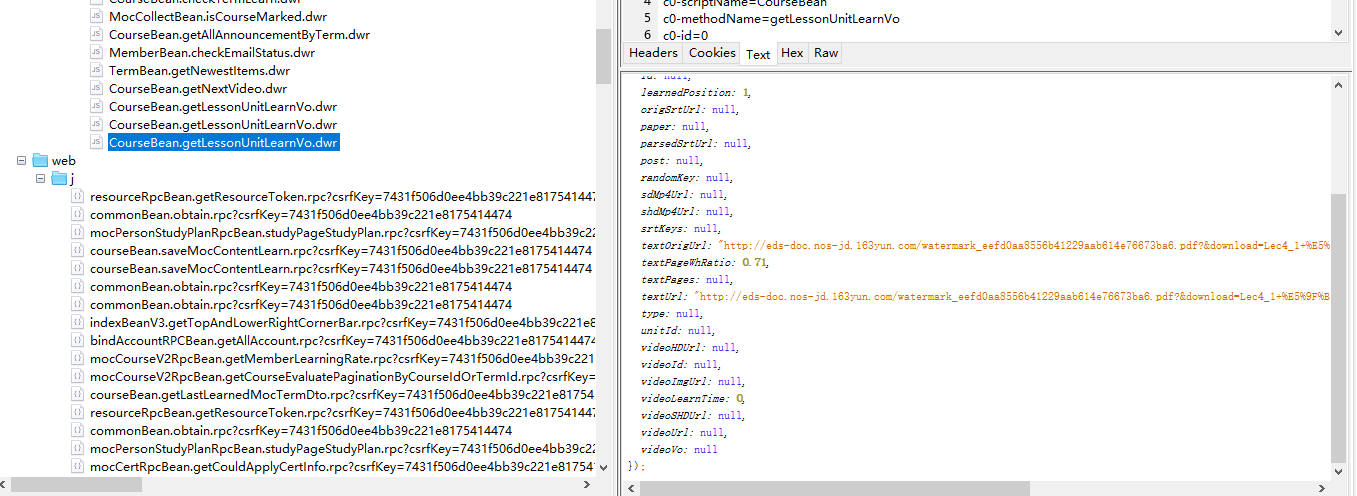Collapse the web folder node

(x=21, y=160)
